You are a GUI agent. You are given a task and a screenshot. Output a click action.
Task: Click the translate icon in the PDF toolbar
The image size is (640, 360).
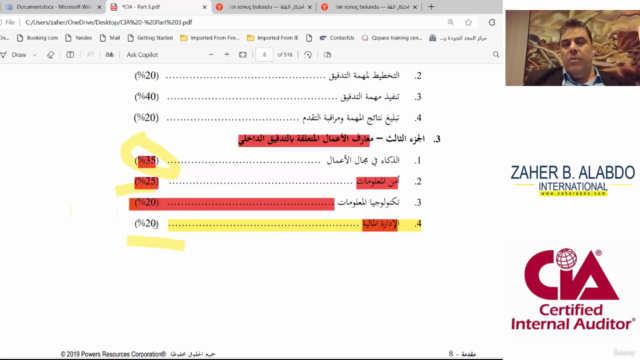click(x=109, y=55)
